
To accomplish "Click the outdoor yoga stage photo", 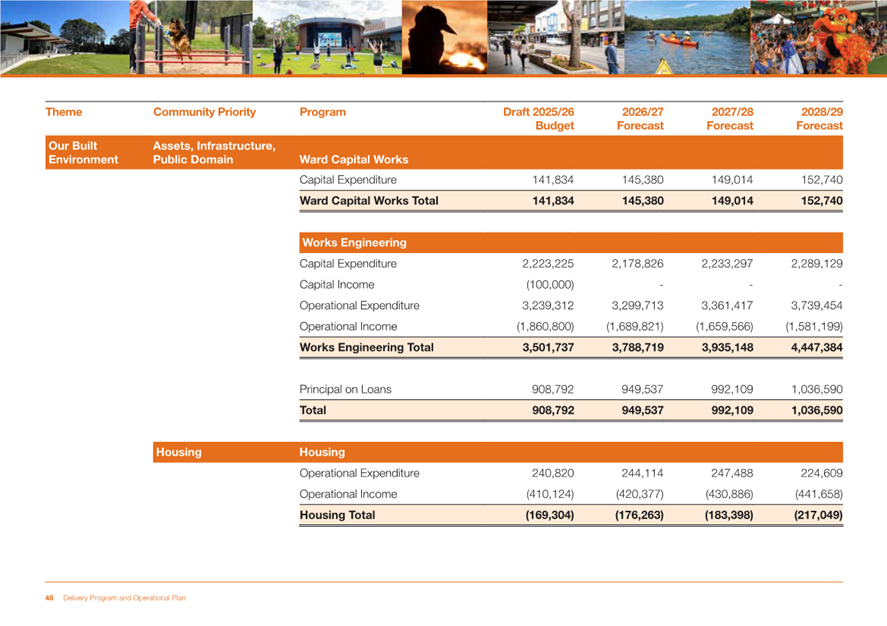I will (328, 37).
